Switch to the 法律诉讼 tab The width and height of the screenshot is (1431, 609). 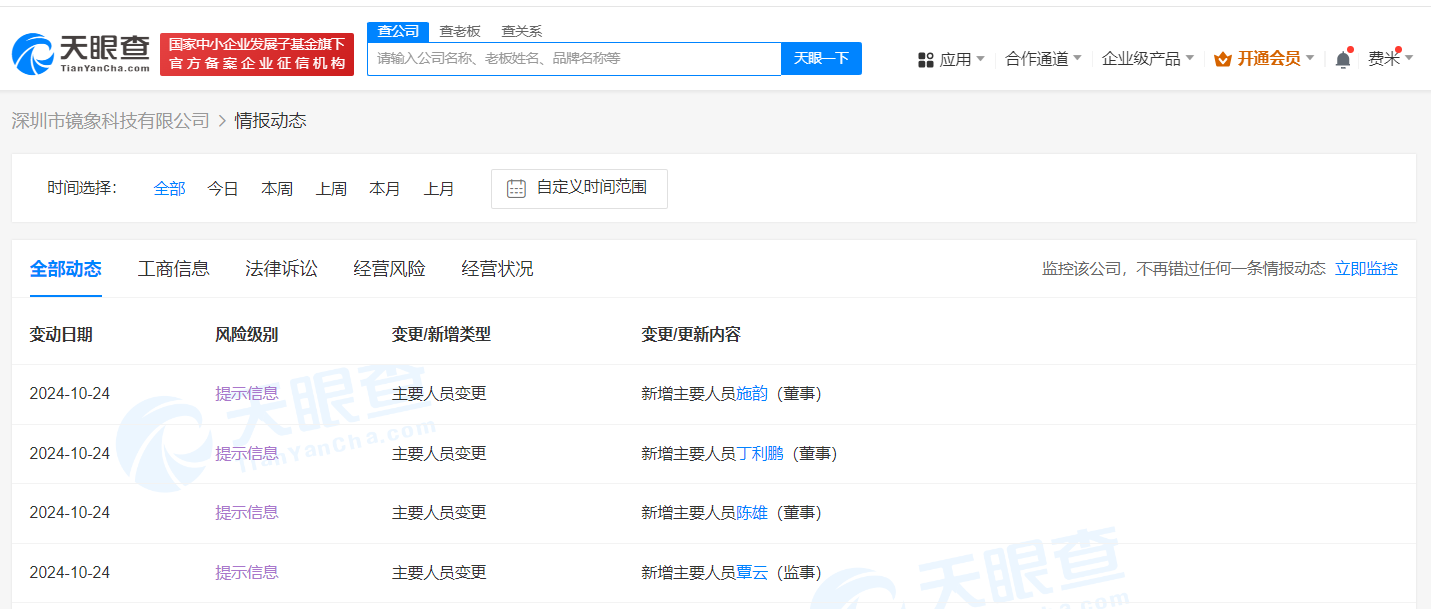point(281,269)
